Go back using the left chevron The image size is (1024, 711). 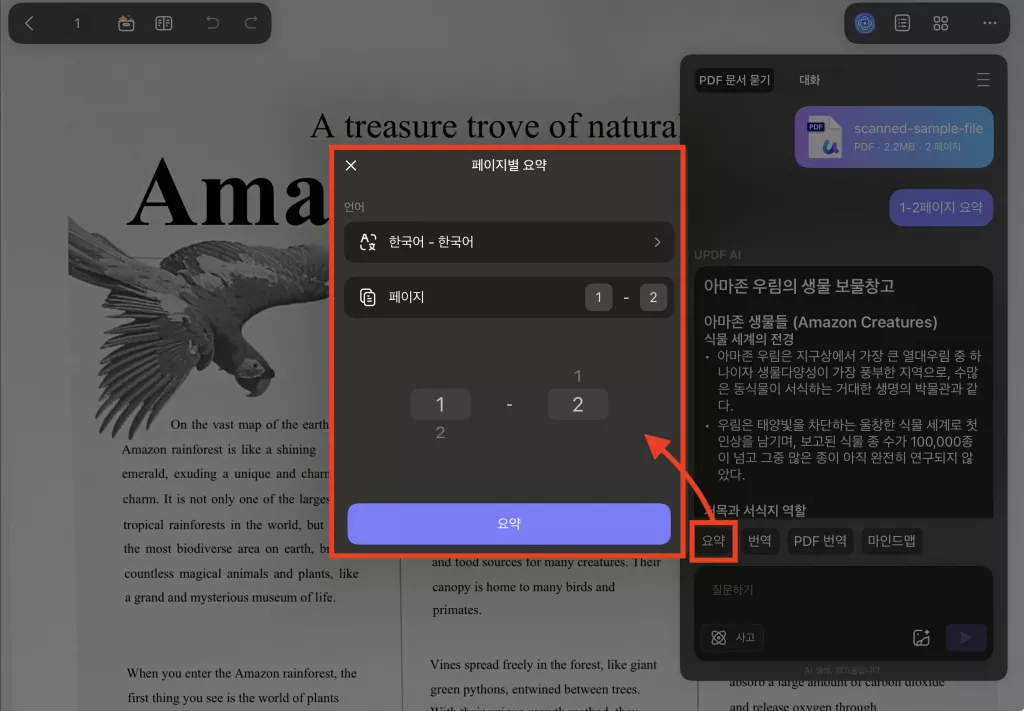pos(30,22)
